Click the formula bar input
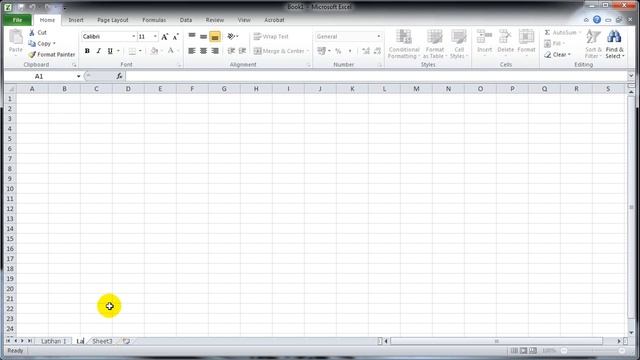 coord(376,76)
